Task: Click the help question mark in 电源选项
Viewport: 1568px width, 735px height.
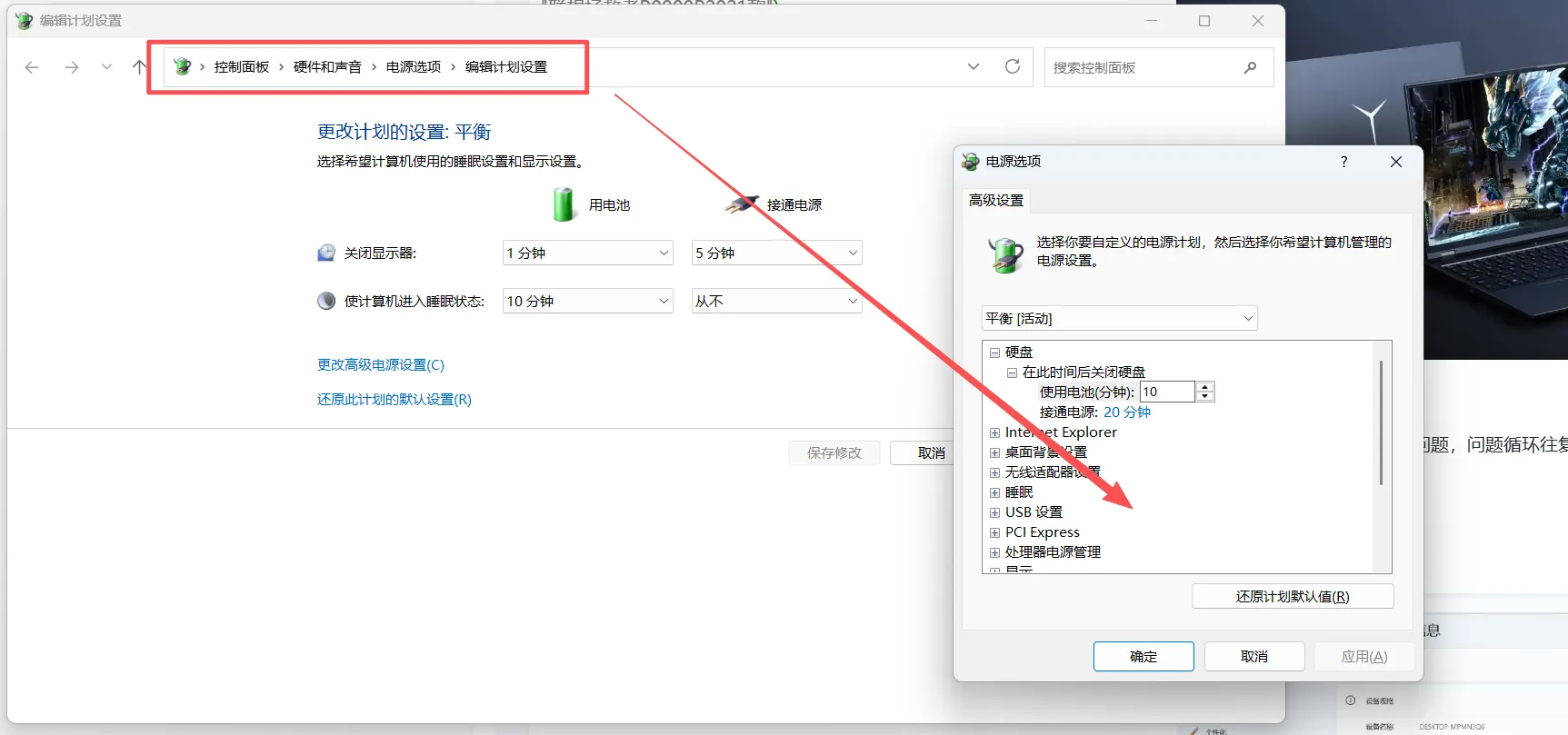Action: (x=1343, y=162)
